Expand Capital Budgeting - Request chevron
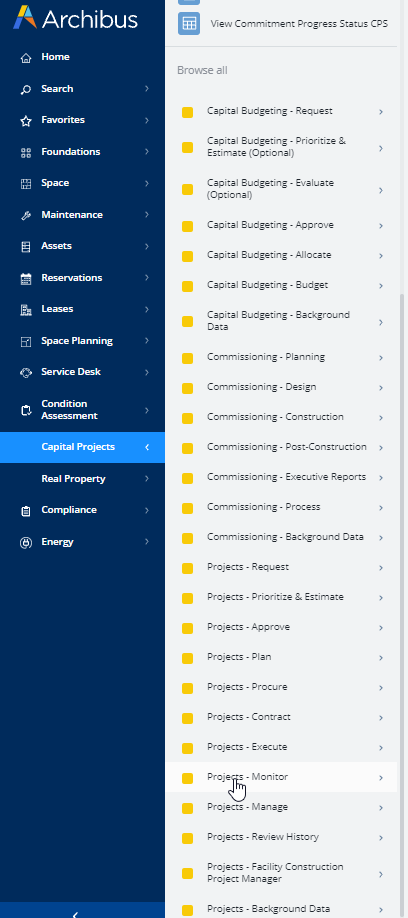 coord(380,112)
